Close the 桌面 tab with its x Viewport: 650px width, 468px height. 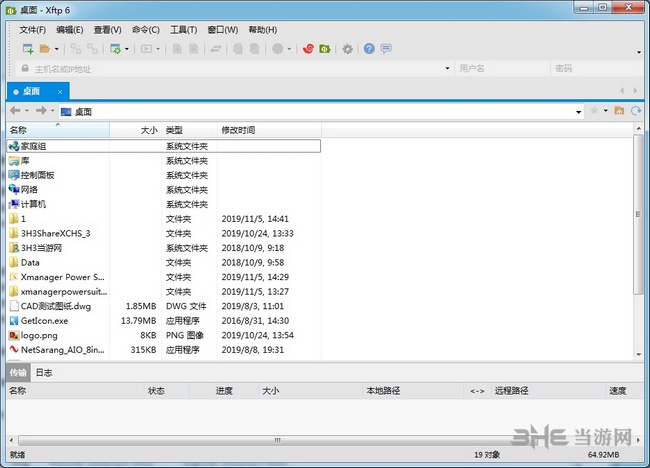(60, 92)
